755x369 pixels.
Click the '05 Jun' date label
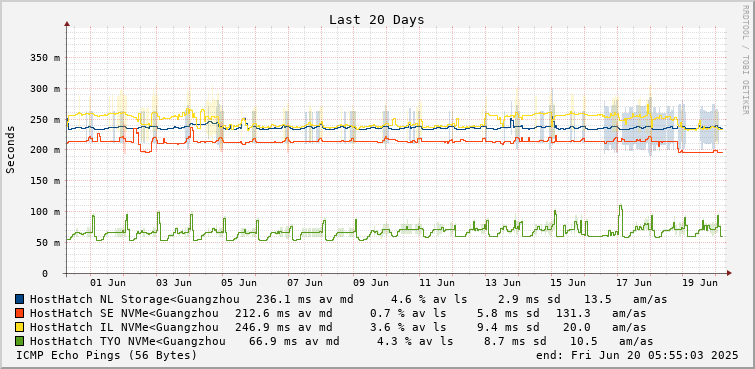[240, 283]
